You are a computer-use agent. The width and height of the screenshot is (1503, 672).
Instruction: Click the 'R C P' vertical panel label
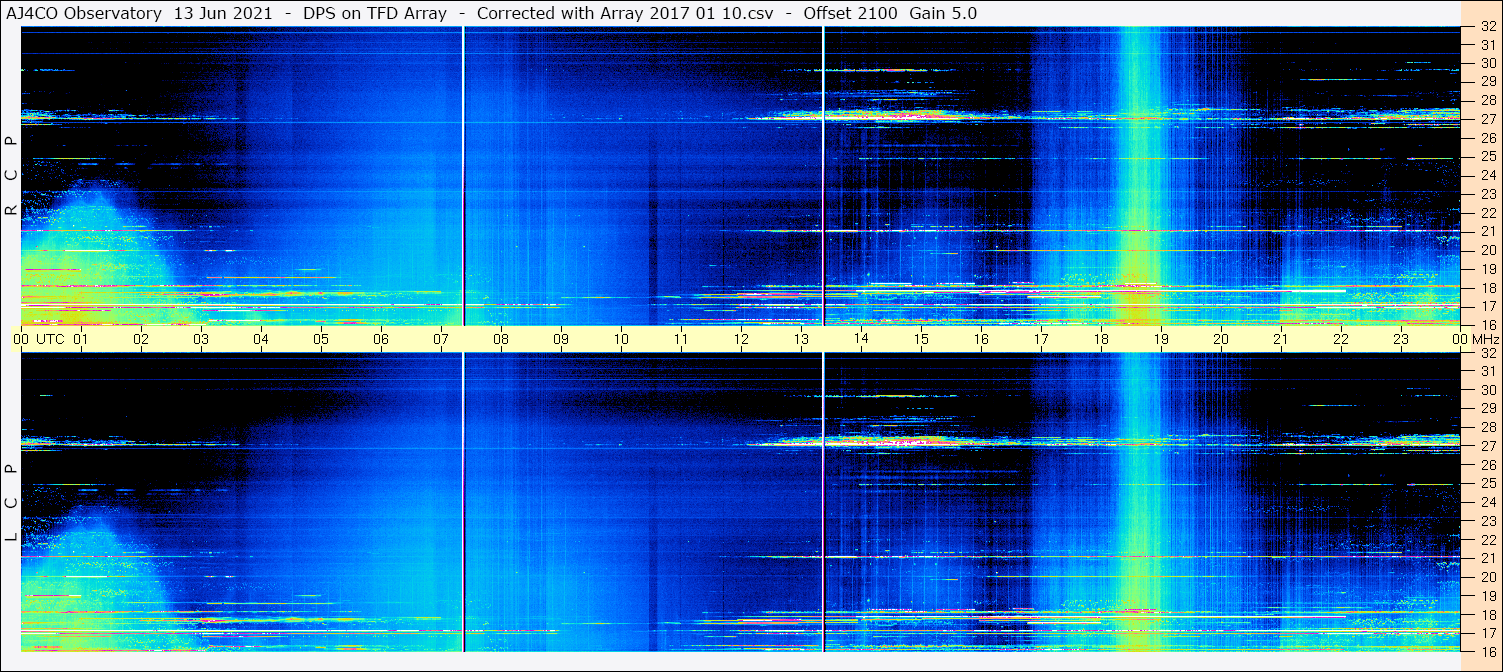click(11, 175)
